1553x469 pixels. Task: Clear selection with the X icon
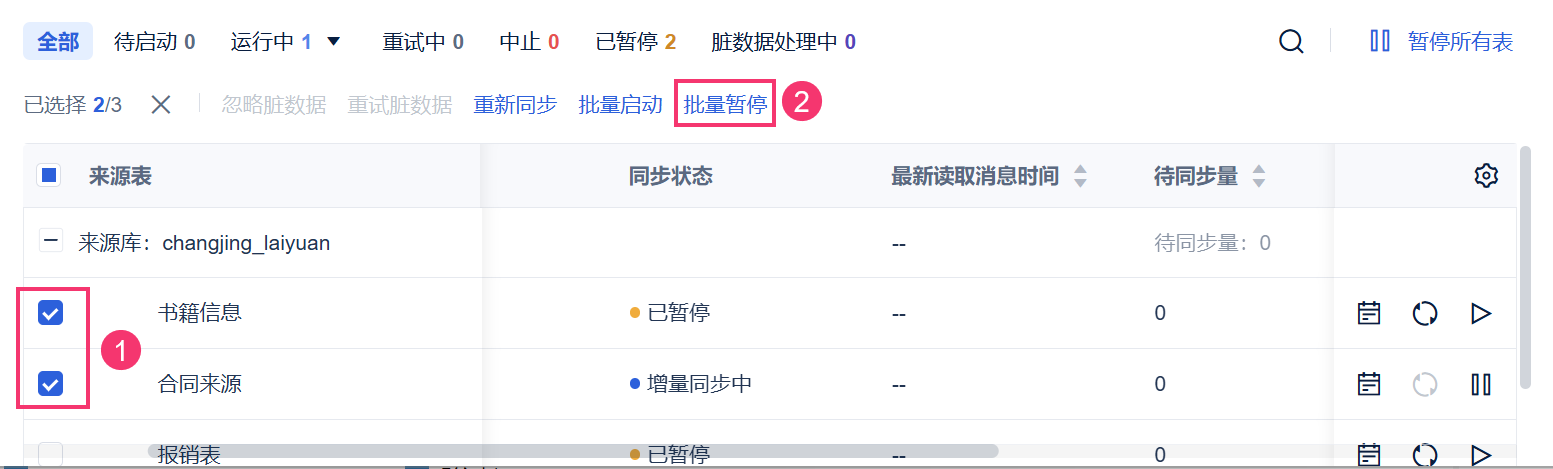(x=161, y=104)
